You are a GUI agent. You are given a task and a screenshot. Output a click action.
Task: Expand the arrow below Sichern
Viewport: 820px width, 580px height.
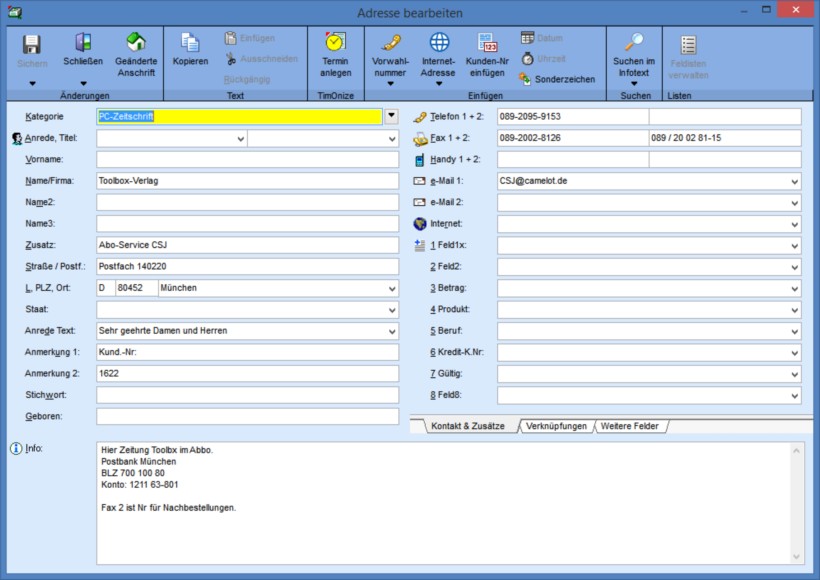pyautogui.click(x=32, y=83)
